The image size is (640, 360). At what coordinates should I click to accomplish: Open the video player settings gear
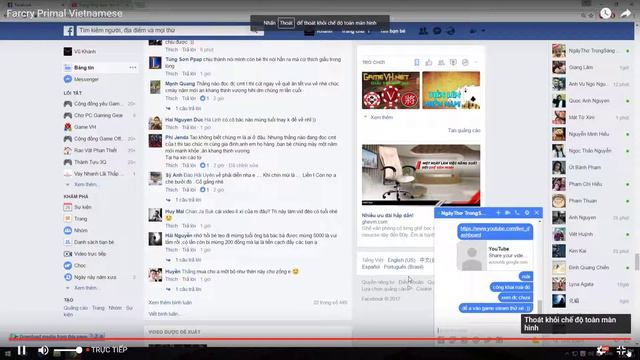click(602, 350)
